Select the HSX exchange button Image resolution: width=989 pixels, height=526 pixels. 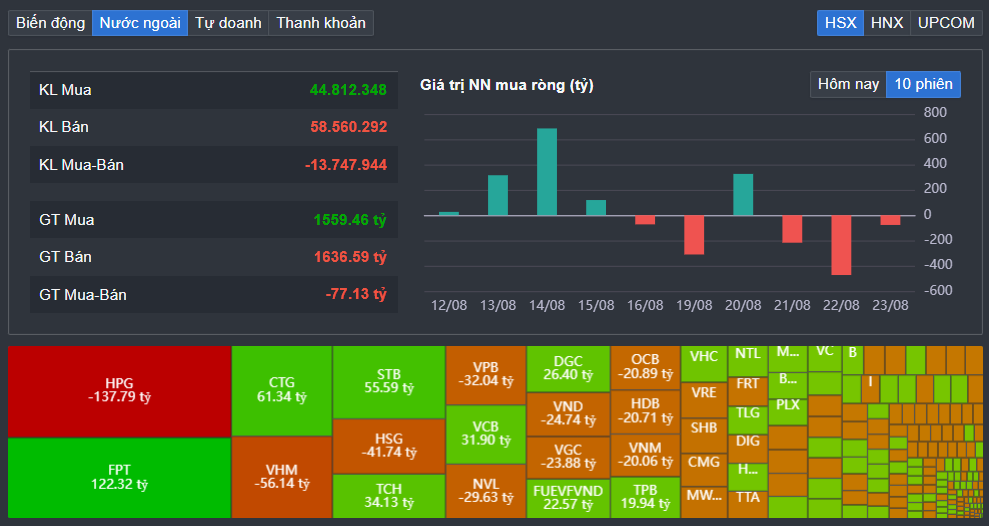point(840,22)
